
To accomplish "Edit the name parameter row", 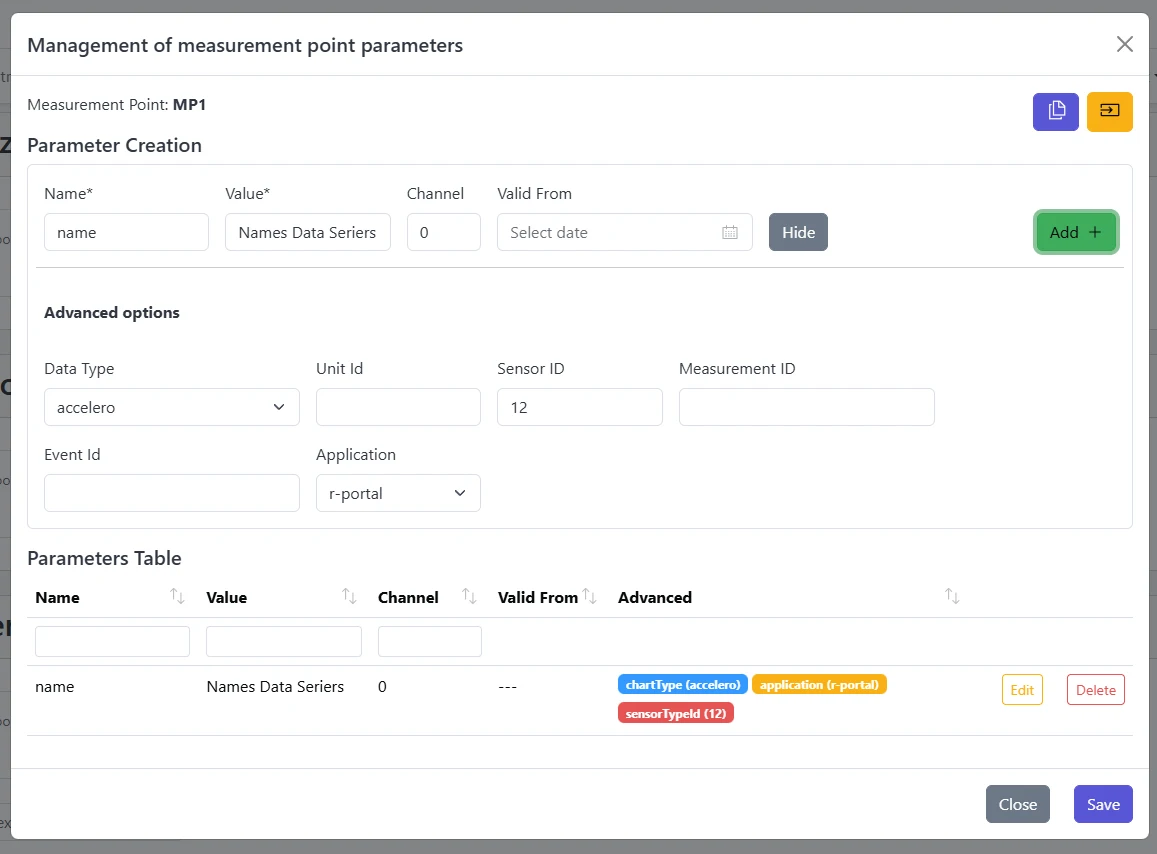I will coord(1022,689).
